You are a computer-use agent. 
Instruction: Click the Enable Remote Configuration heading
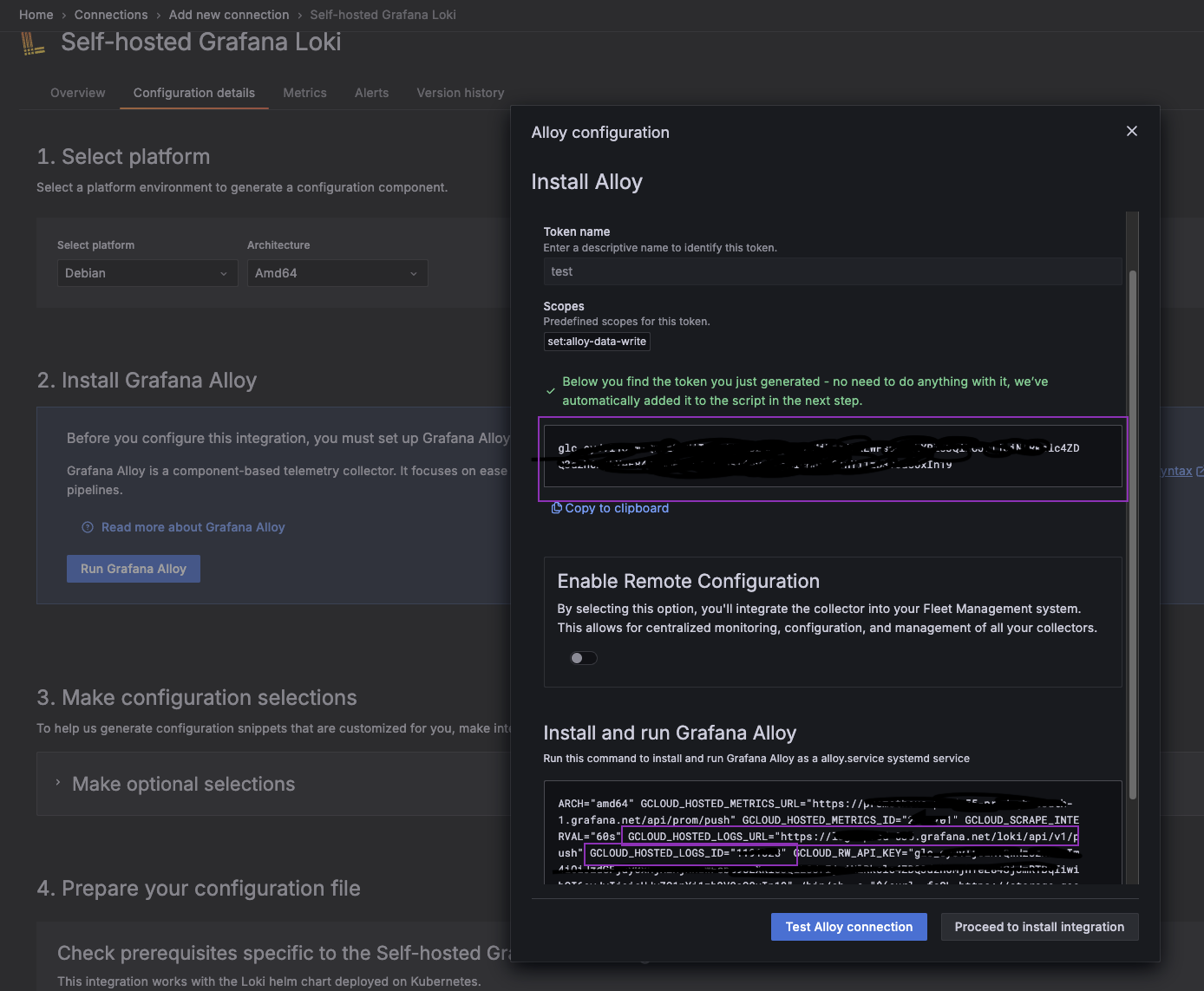[x=689, y=581]
